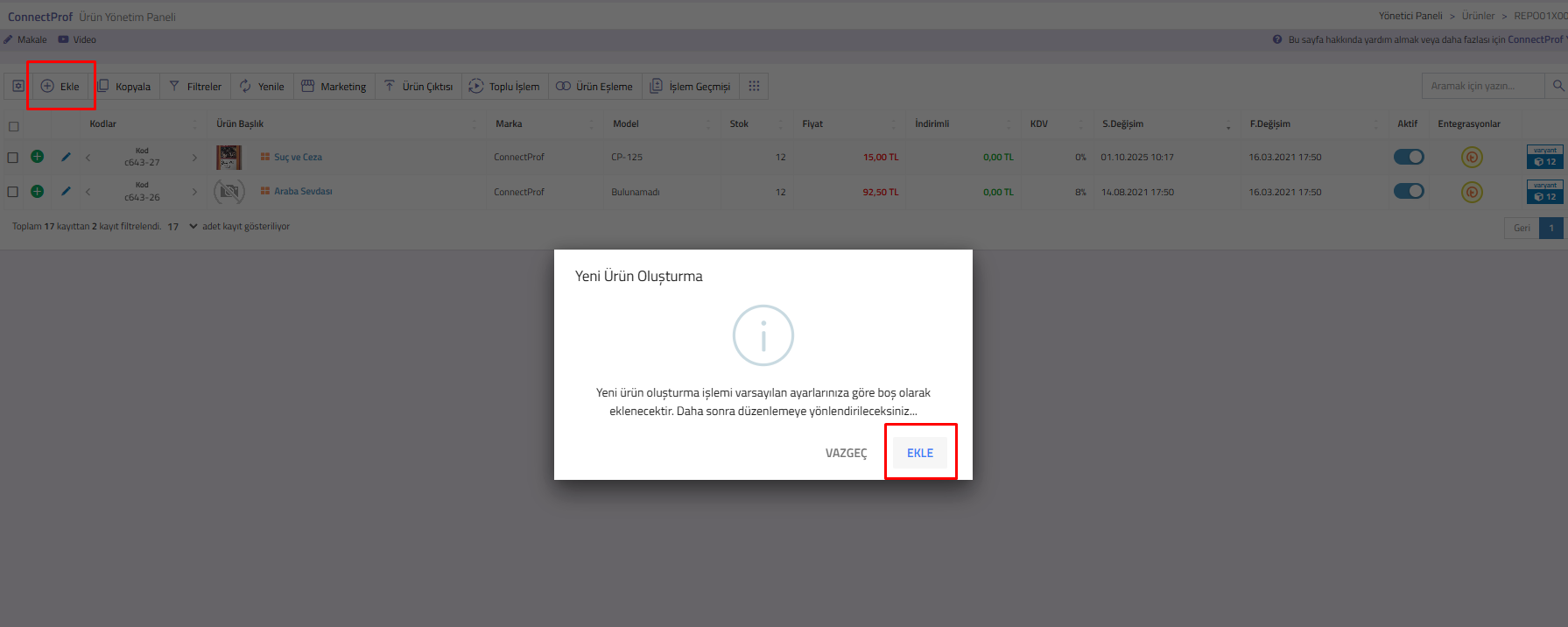Check the Araba Sevdası row checkbox
The width and height of the screenshot is (1568, 627).
(12, 192)
